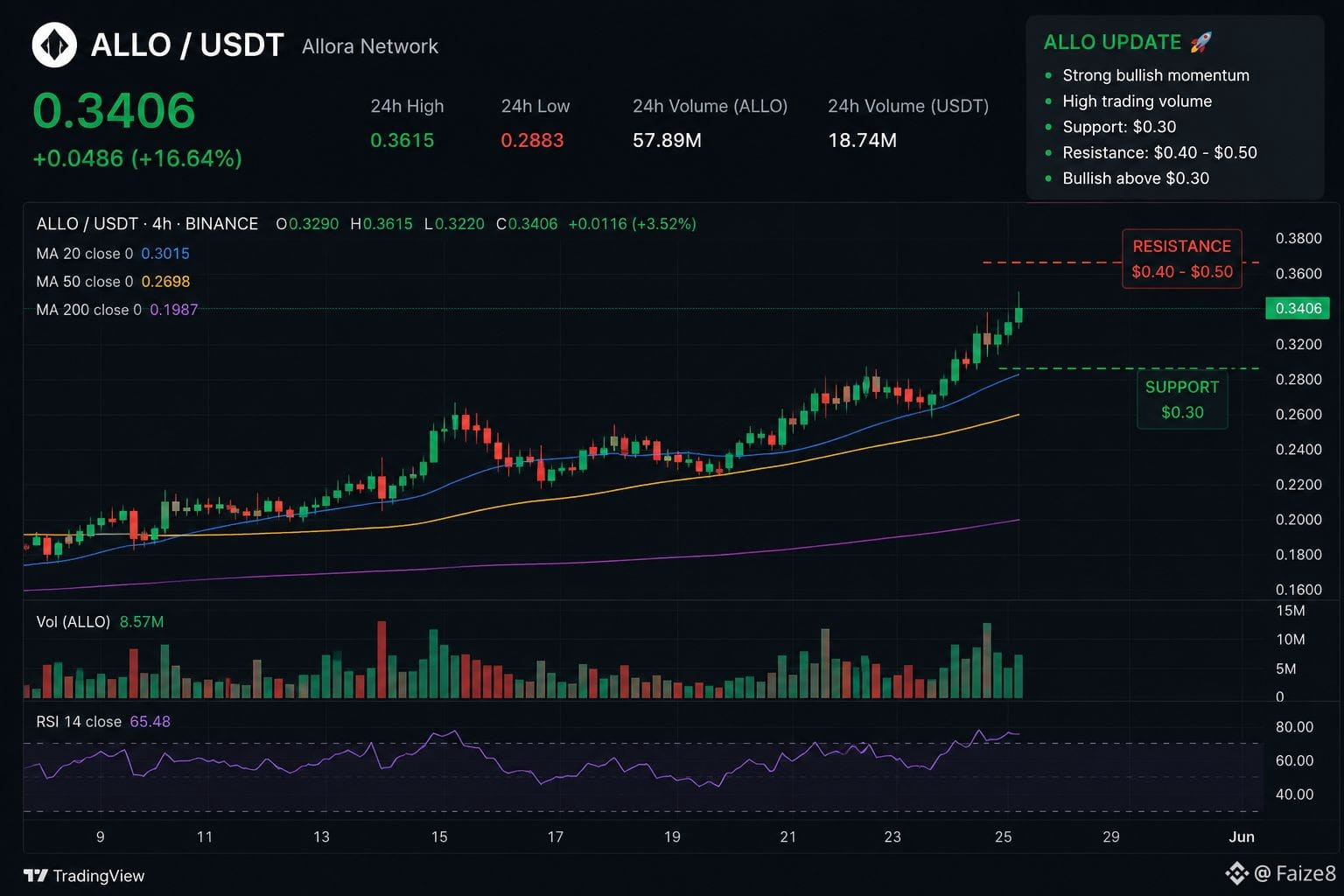This screenshot has width=1344, height=896.
Task: Click the Allora Network name label
Action: coord(370,46)
